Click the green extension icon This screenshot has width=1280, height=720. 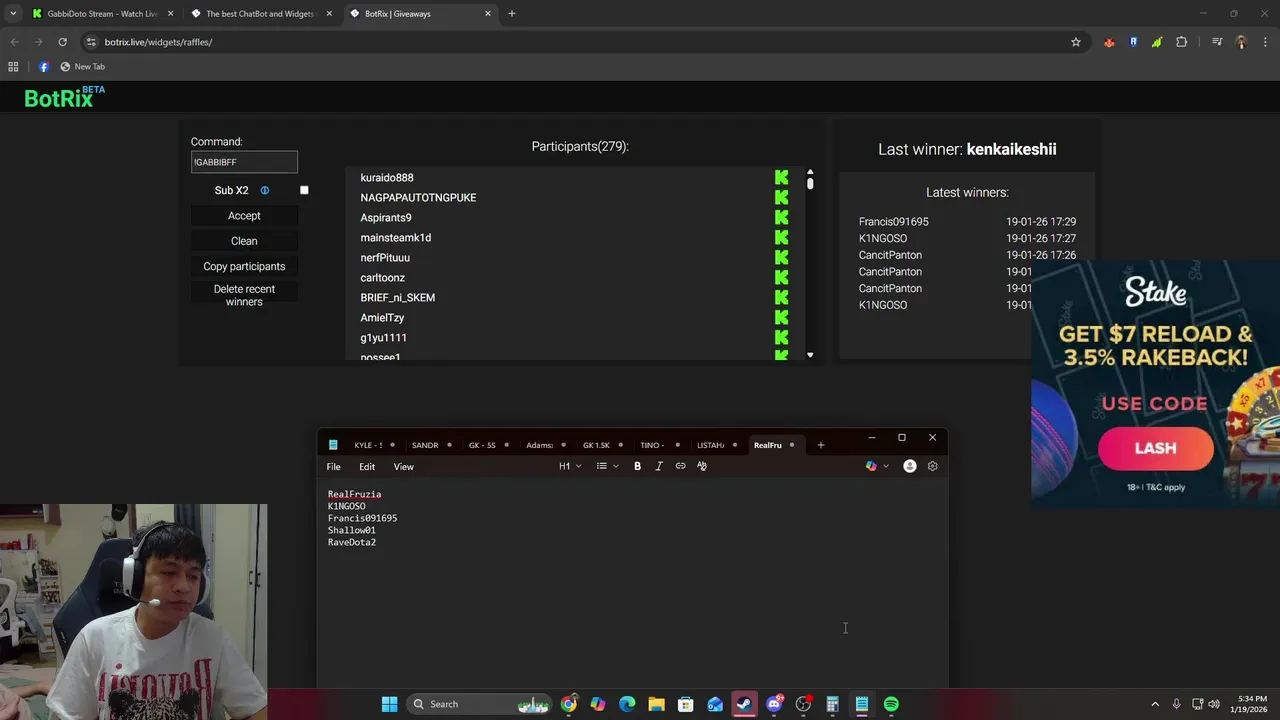coord(1157,42)
